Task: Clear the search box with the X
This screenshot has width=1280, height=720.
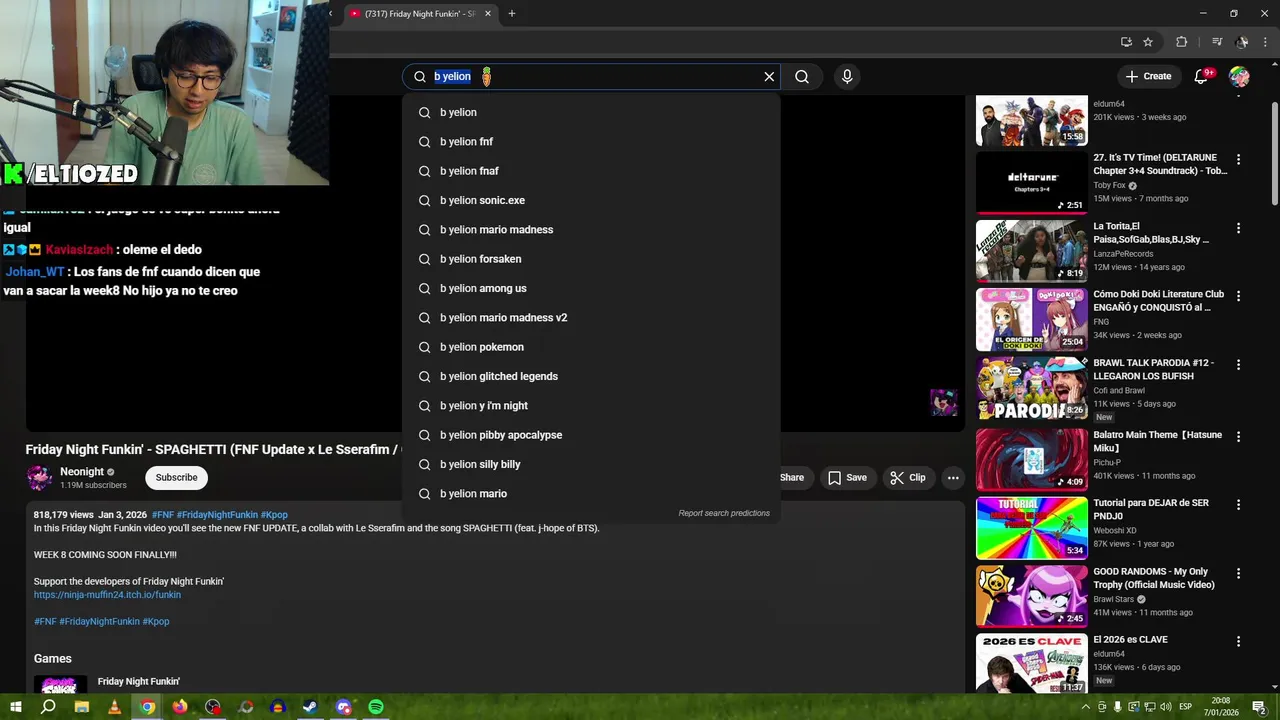Action: click(x=769, y=77)
